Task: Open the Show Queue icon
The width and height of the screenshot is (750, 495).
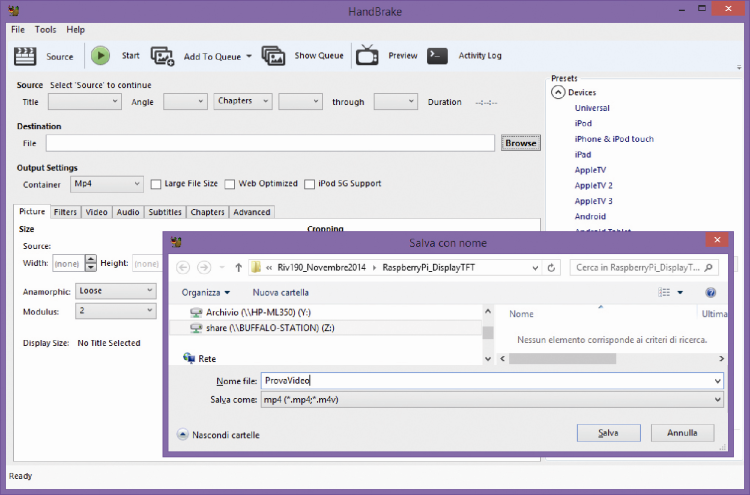Action: click(273, 56)
